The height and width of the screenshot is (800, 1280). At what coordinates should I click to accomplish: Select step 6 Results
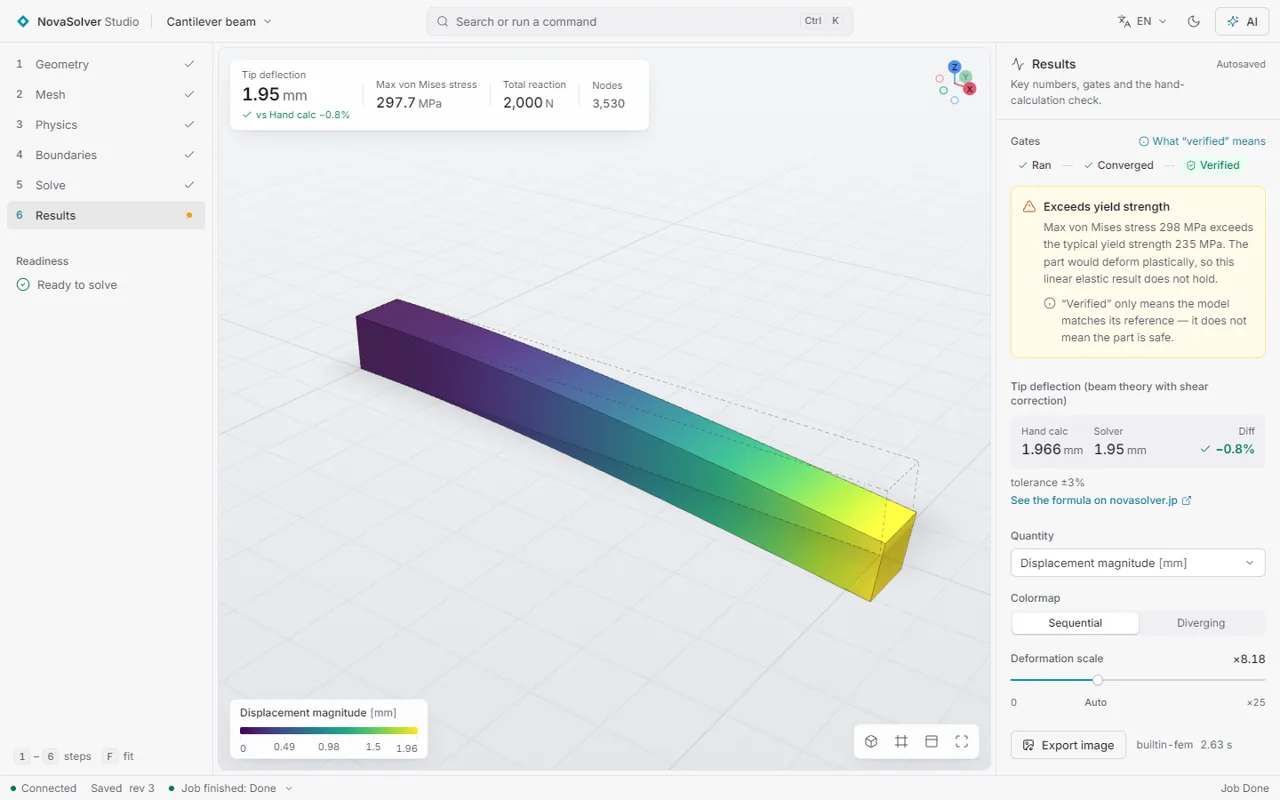pos(106,215)
